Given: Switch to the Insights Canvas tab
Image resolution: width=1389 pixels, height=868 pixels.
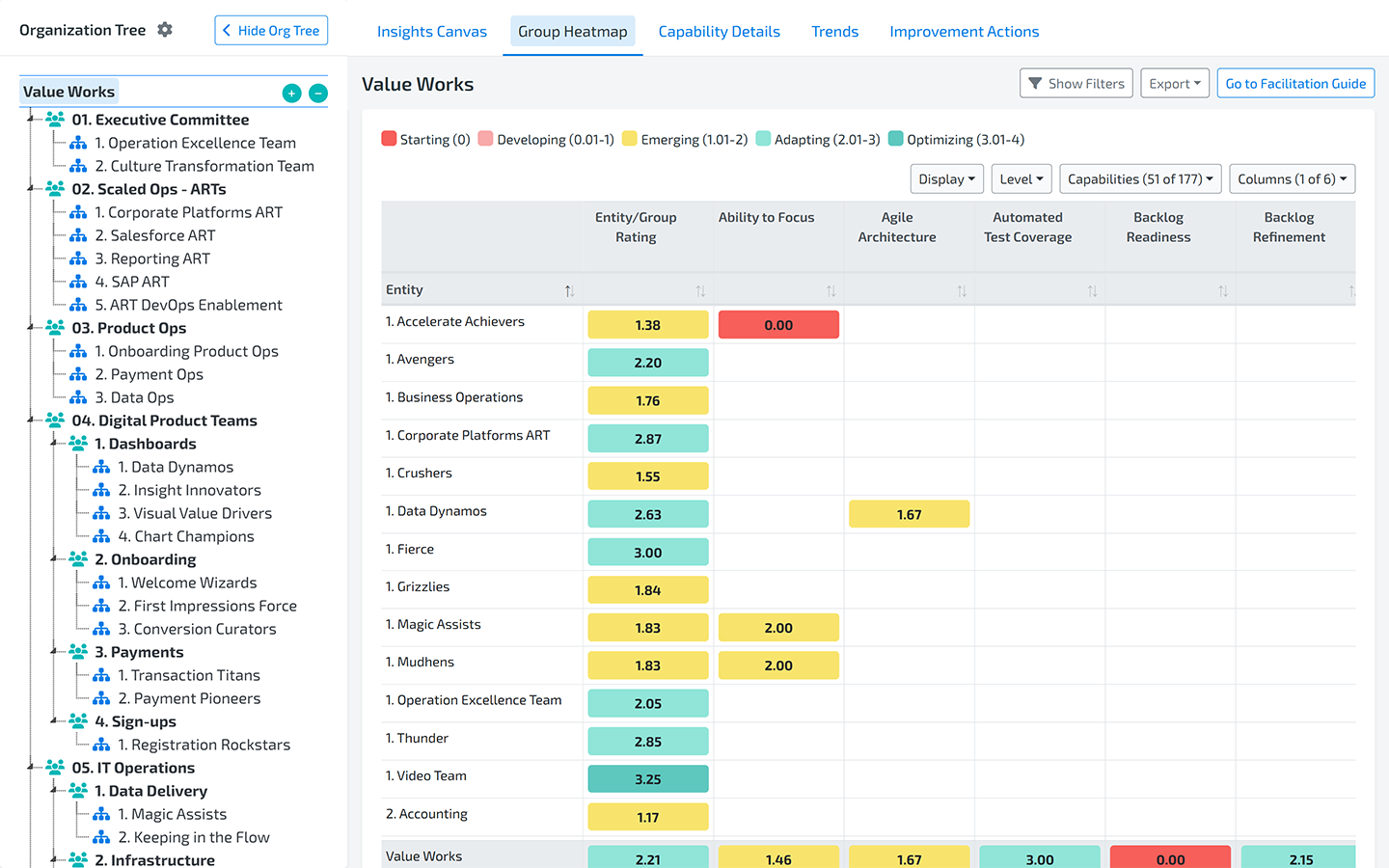Looking at the screenshot, I should (431, 32).
